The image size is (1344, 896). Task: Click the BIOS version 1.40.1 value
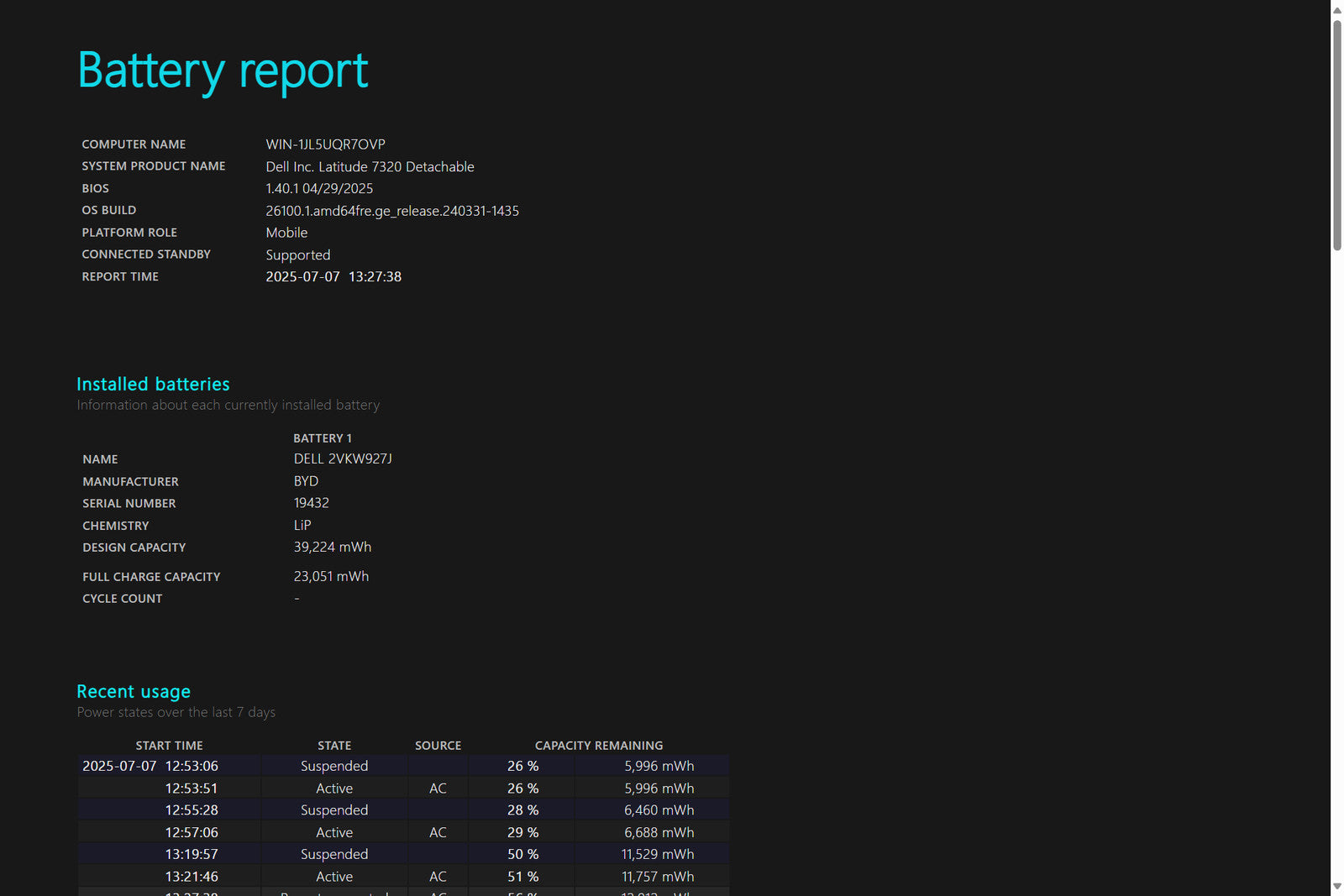[x=319, y=189]
